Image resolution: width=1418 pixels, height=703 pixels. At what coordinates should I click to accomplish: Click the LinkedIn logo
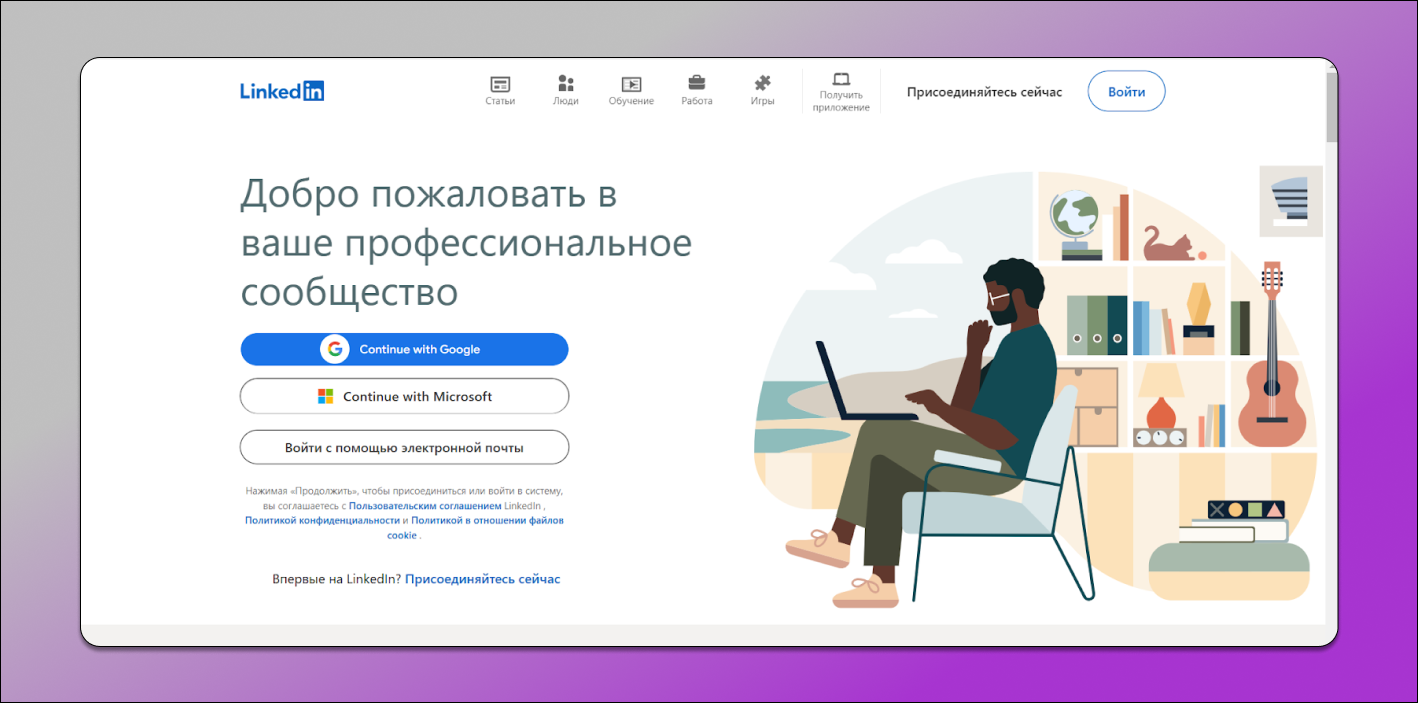281,90
